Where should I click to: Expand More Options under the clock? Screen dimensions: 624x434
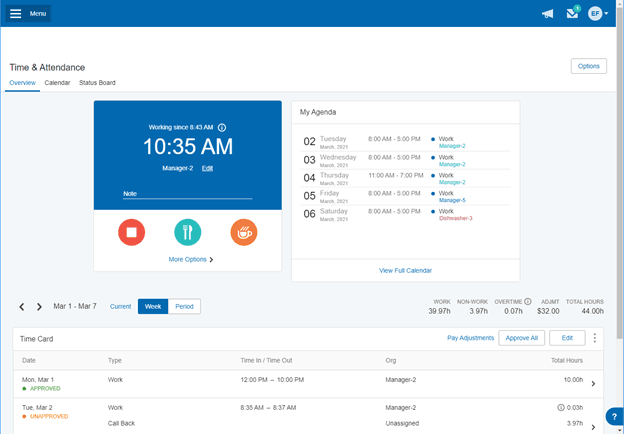coord(190,259)
